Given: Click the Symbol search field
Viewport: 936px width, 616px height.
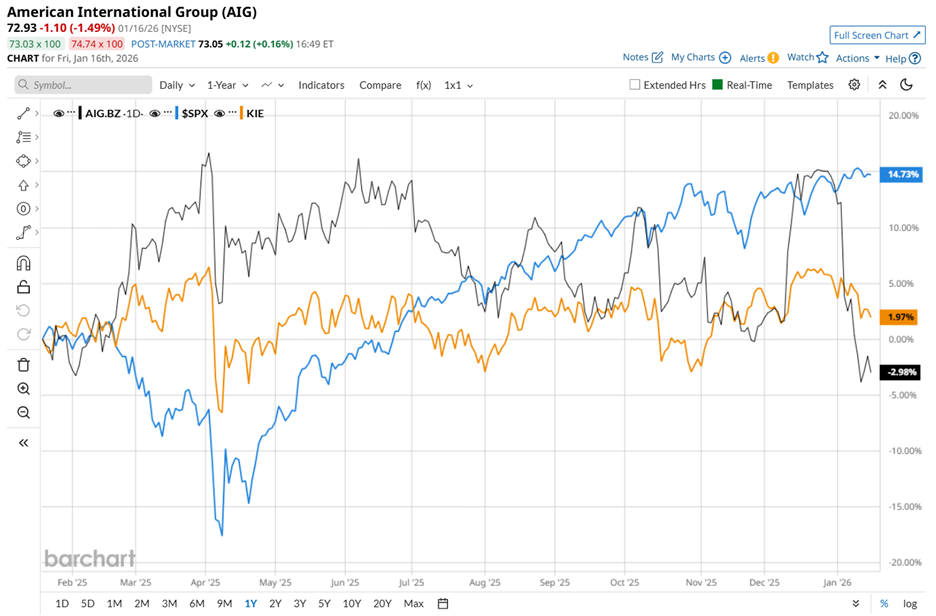Looking at the screenshot, I should point(84,85).
